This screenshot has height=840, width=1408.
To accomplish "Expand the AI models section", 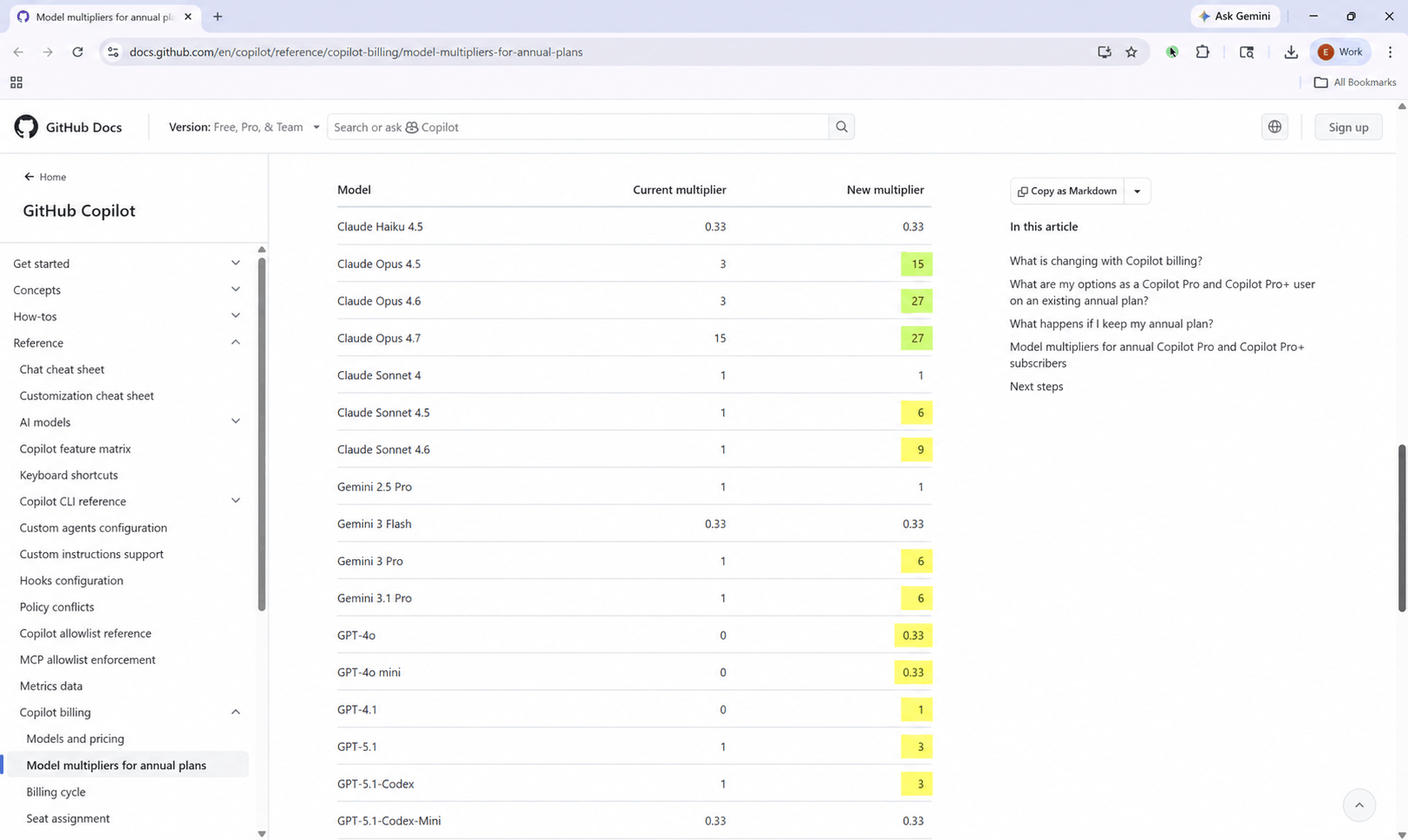I will [235, 421].
